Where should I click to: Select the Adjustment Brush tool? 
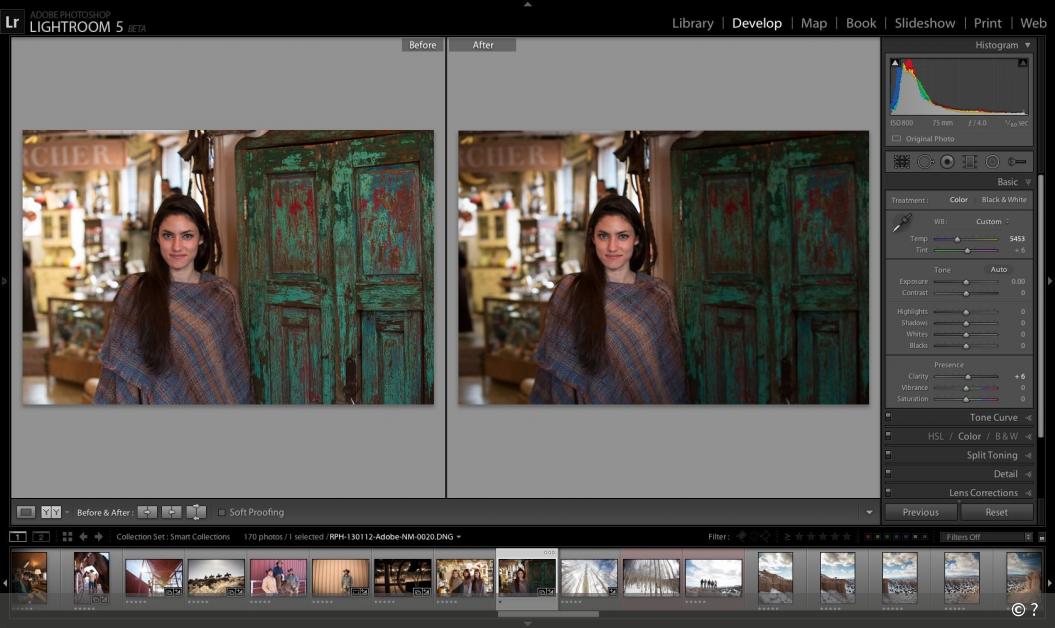[1018, 161]
